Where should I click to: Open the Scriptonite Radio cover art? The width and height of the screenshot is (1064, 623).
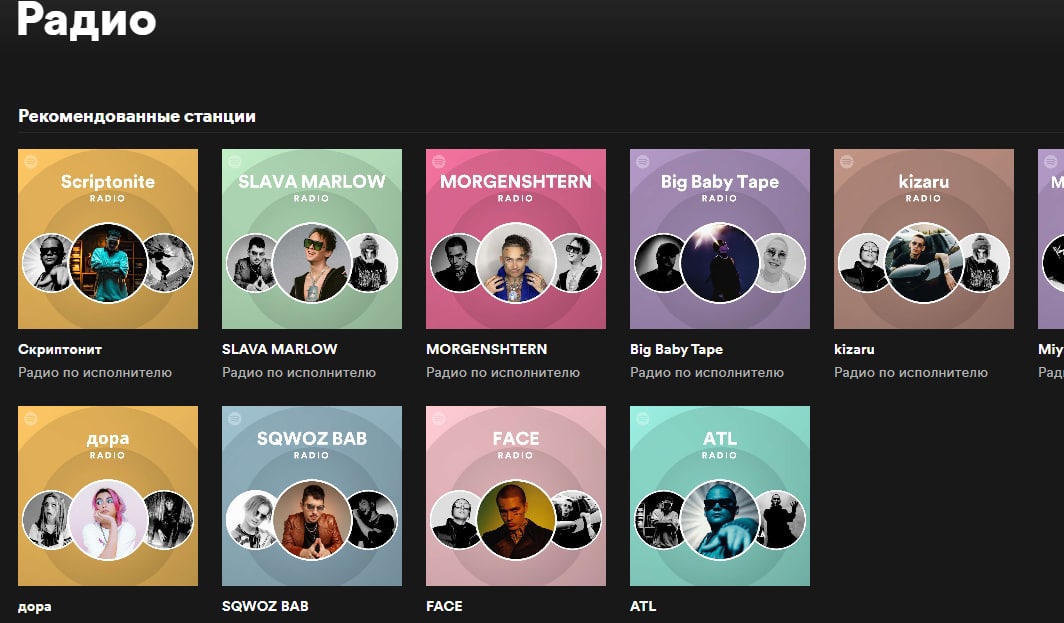click(108, 239)
